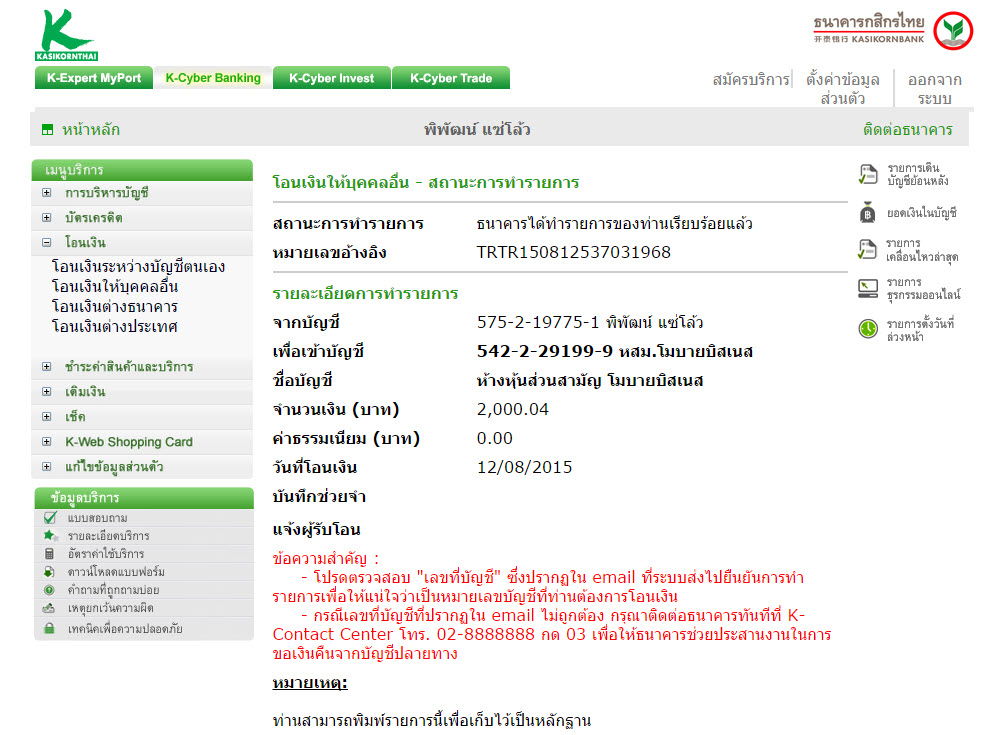Click the amount 2,000.04
The width and height of the screenshot is (1001, 735).
click(x=513, y=409)
